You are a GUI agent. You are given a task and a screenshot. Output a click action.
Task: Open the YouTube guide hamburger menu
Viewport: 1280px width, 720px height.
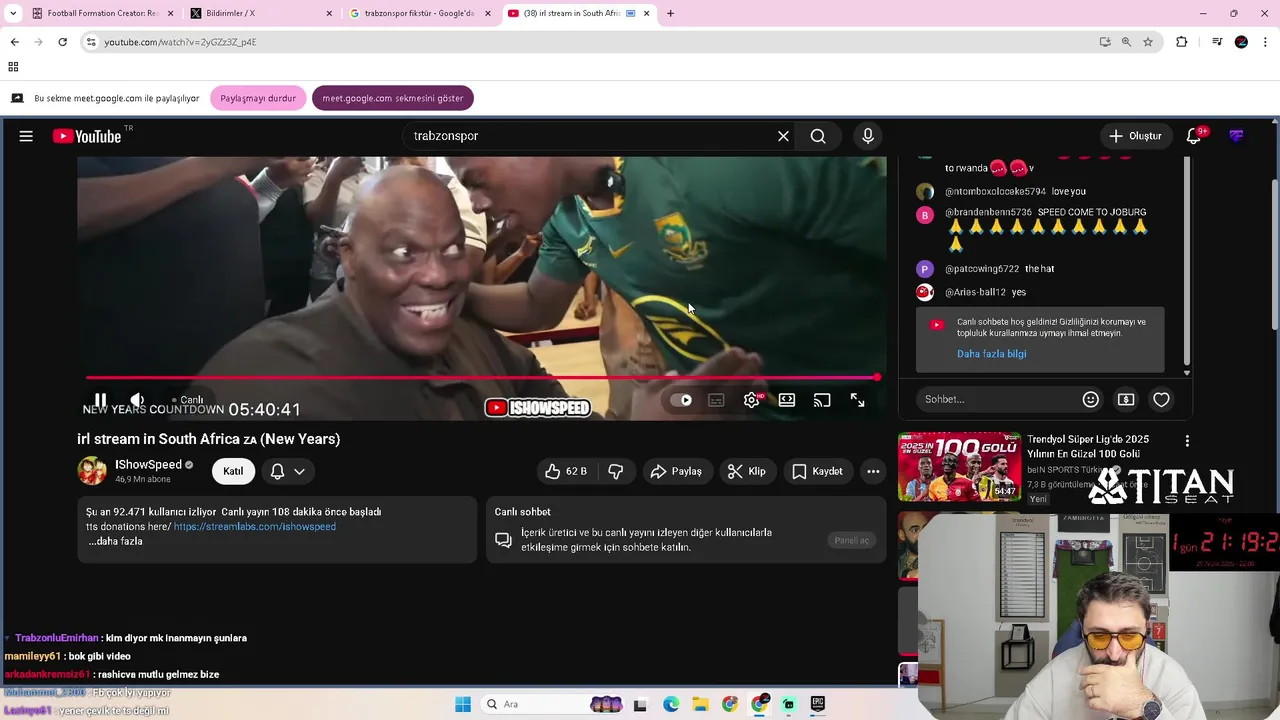coord(26,136)
